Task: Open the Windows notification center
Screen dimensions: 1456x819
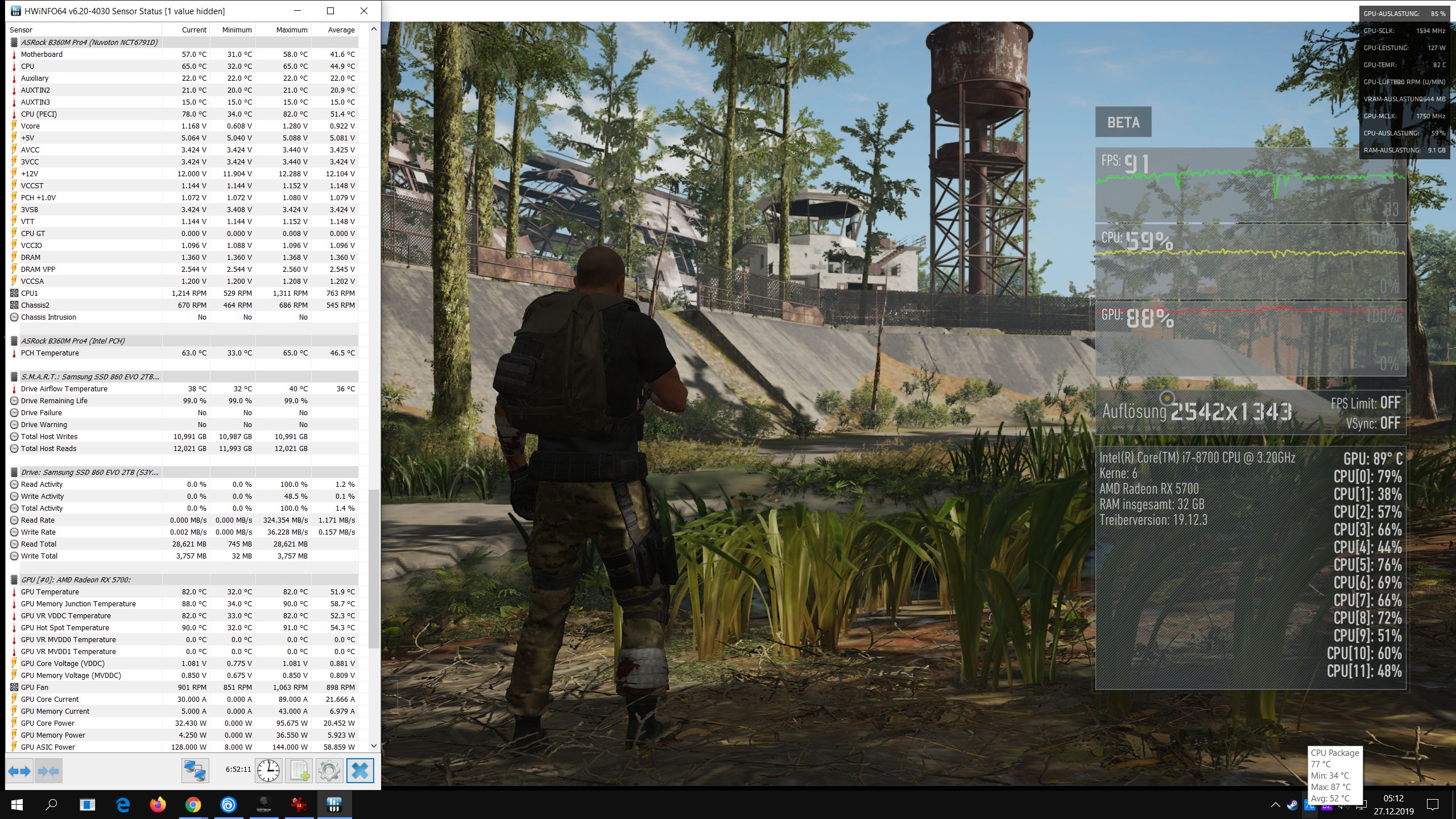Action: (1433, 805)
